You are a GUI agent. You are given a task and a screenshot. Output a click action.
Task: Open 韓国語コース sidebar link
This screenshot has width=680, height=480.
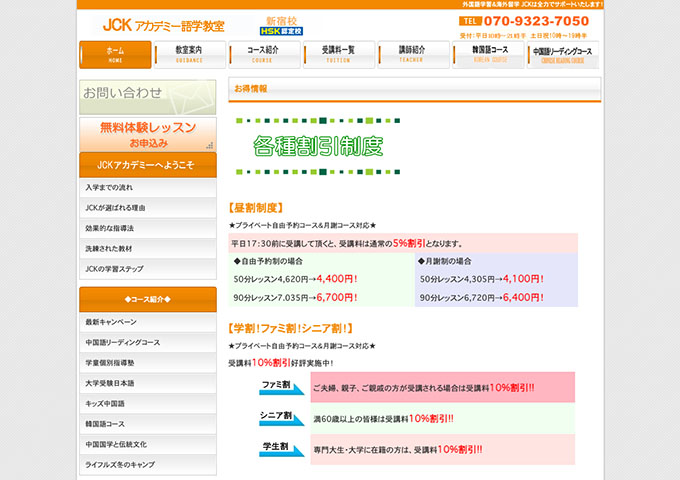(x=148, y=424)
